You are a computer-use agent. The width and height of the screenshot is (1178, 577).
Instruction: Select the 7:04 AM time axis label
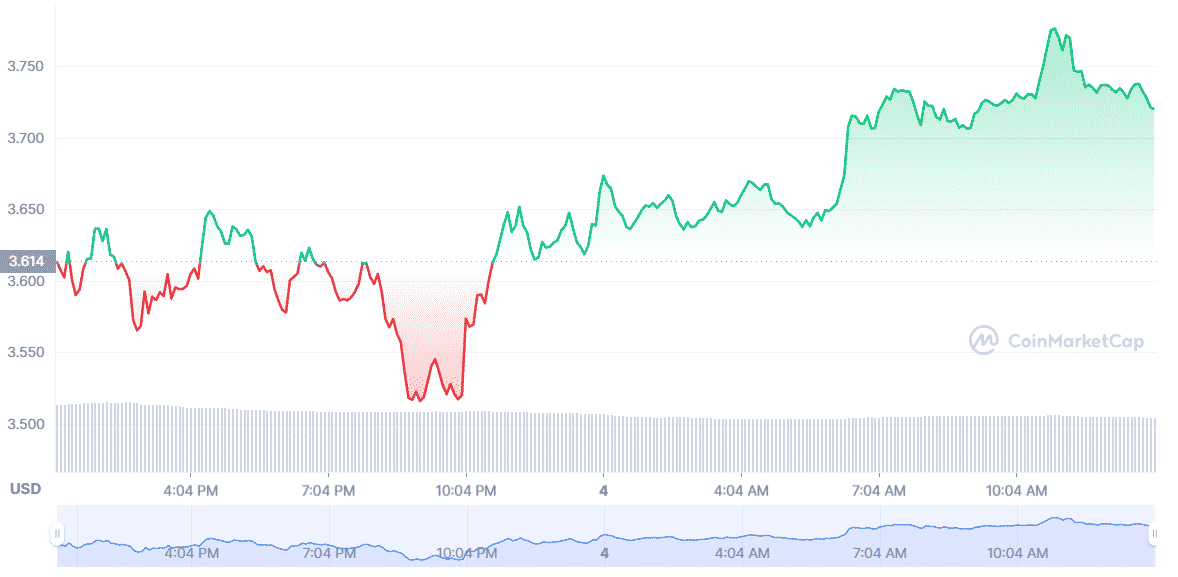click(879, 491)
